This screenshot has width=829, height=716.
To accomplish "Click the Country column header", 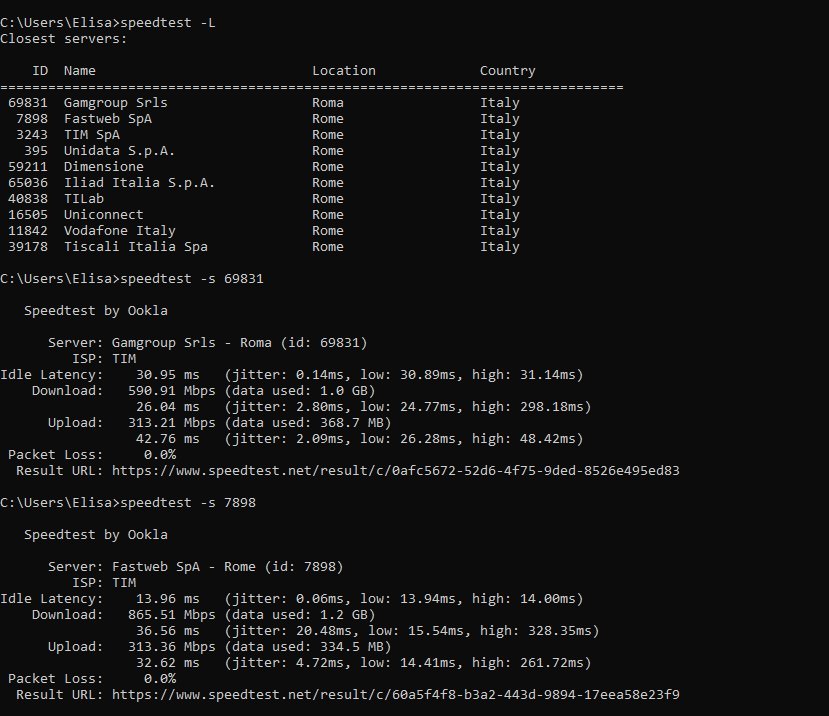I will 507,71.
